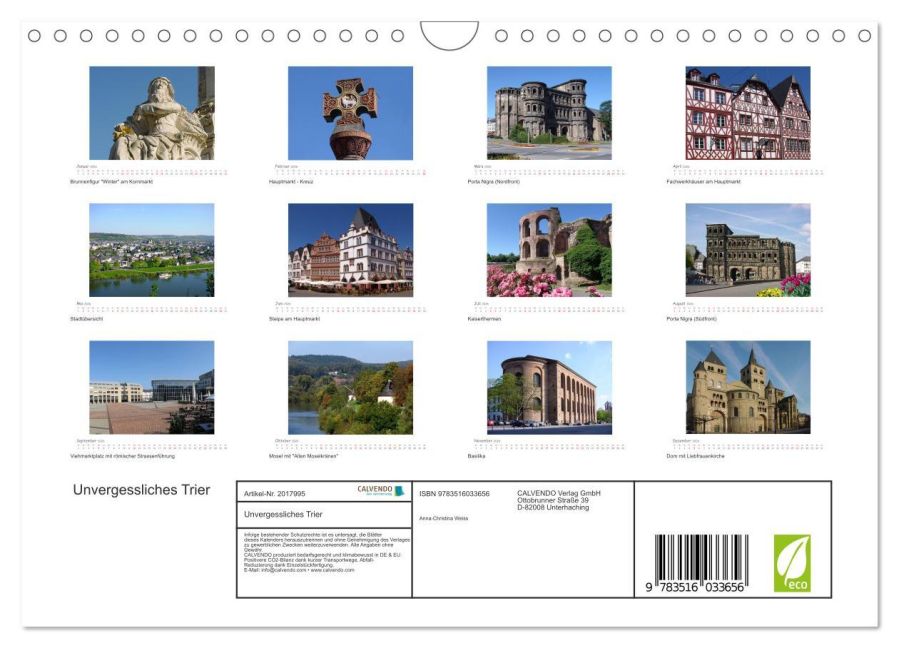
Task: Select the Porta Nigra Nordfront photo
Action: point(549,113)
